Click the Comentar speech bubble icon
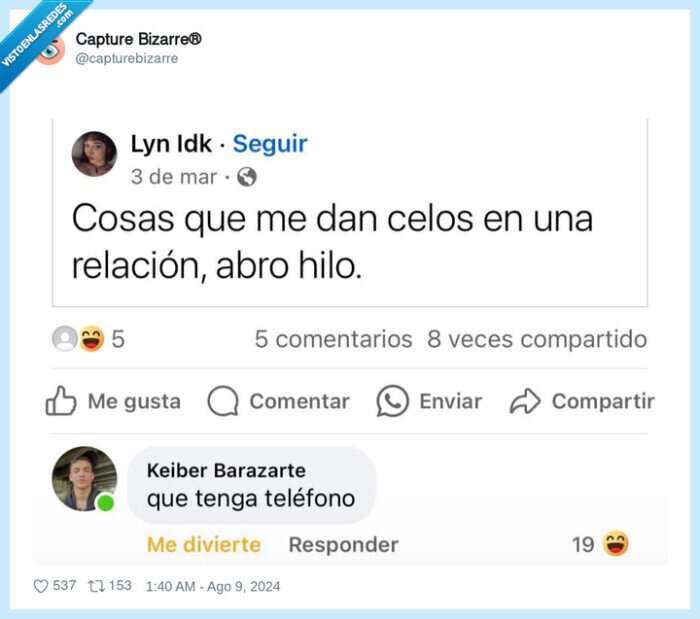 point(223,401)
